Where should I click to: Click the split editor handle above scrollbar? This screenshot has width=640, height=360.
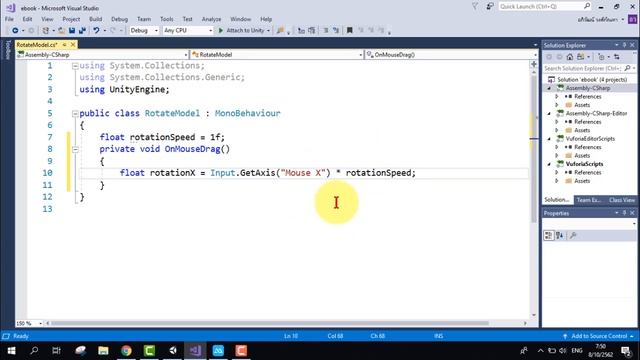click(x=533, y=64)
